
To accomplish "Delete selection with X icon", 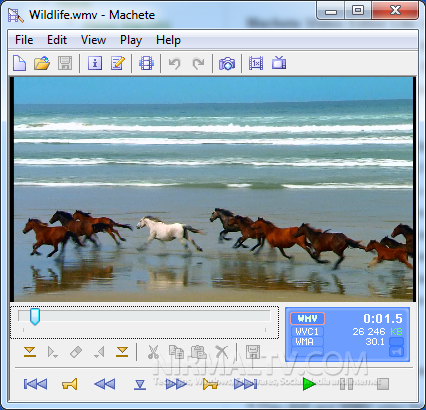I will [222, 352].
